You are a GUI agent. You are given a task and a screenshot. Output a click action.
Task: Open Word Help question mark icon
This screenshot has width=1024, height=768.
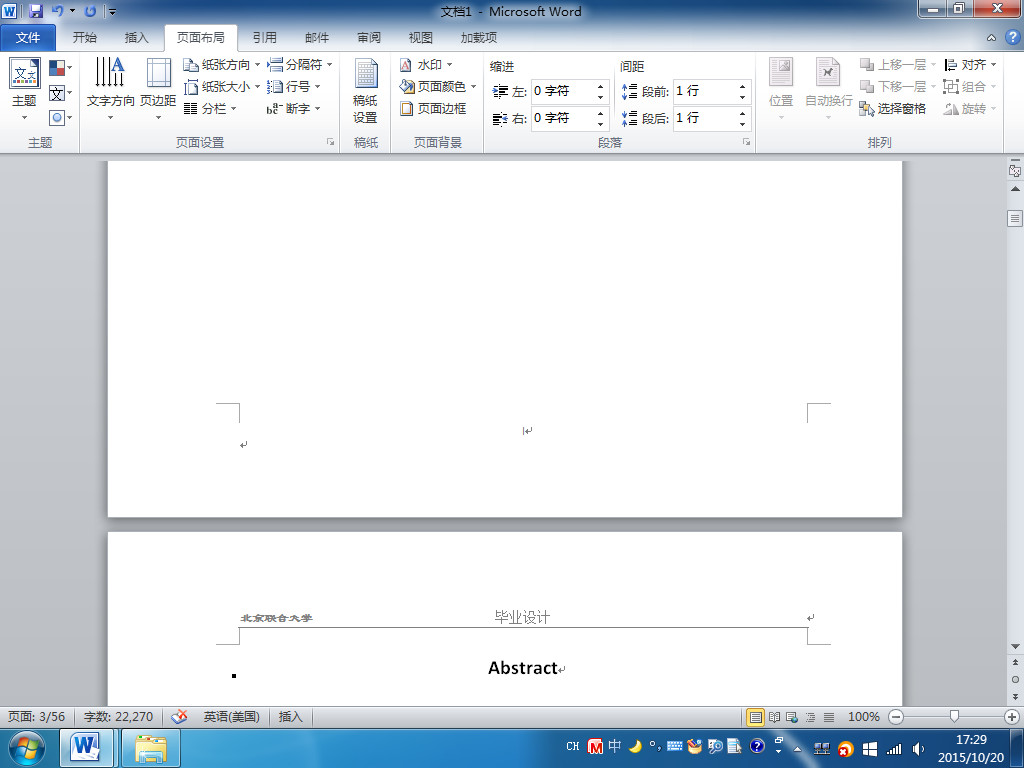[1012, 37]
